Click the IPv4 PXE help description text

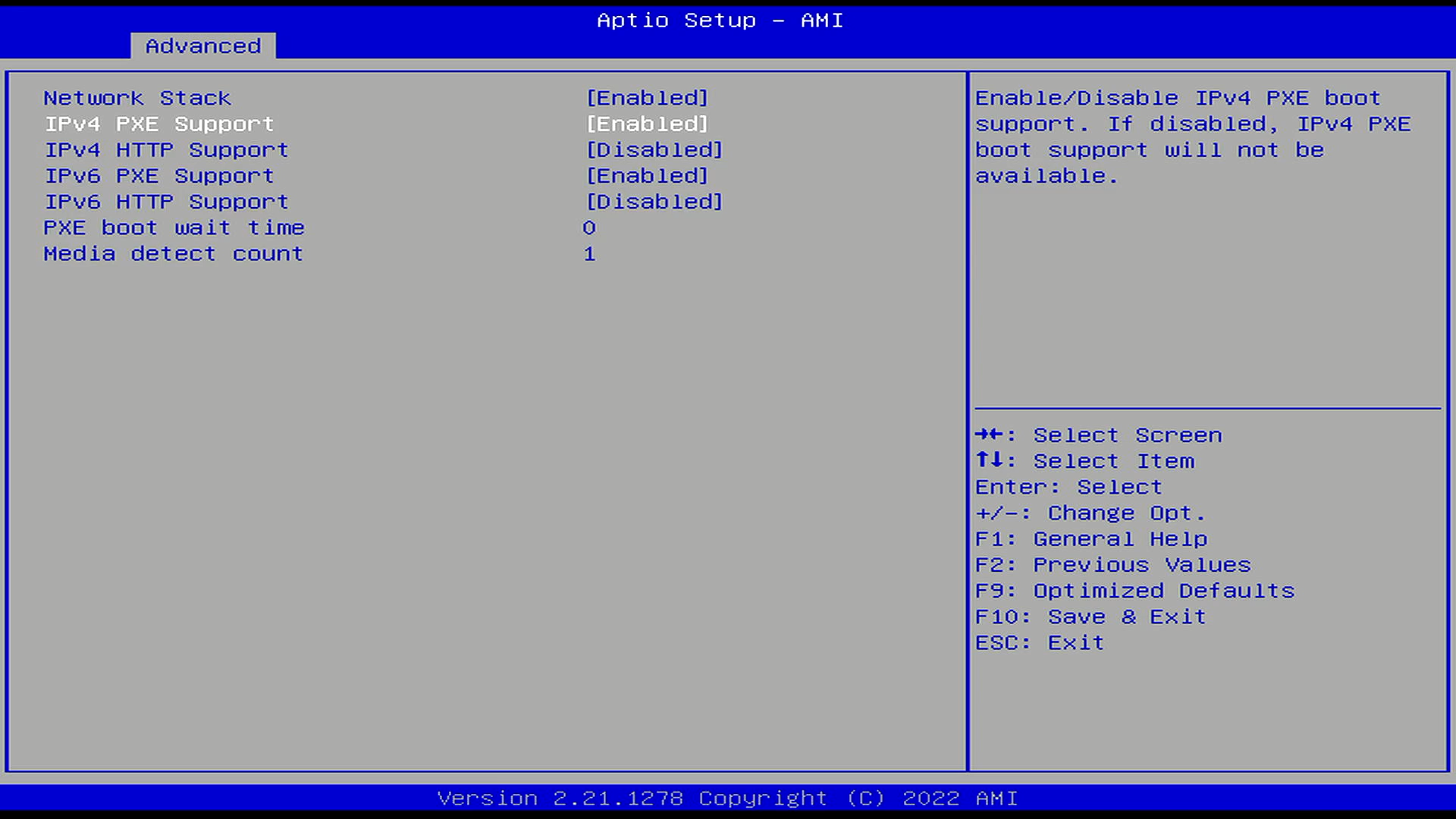[1192, 137]
